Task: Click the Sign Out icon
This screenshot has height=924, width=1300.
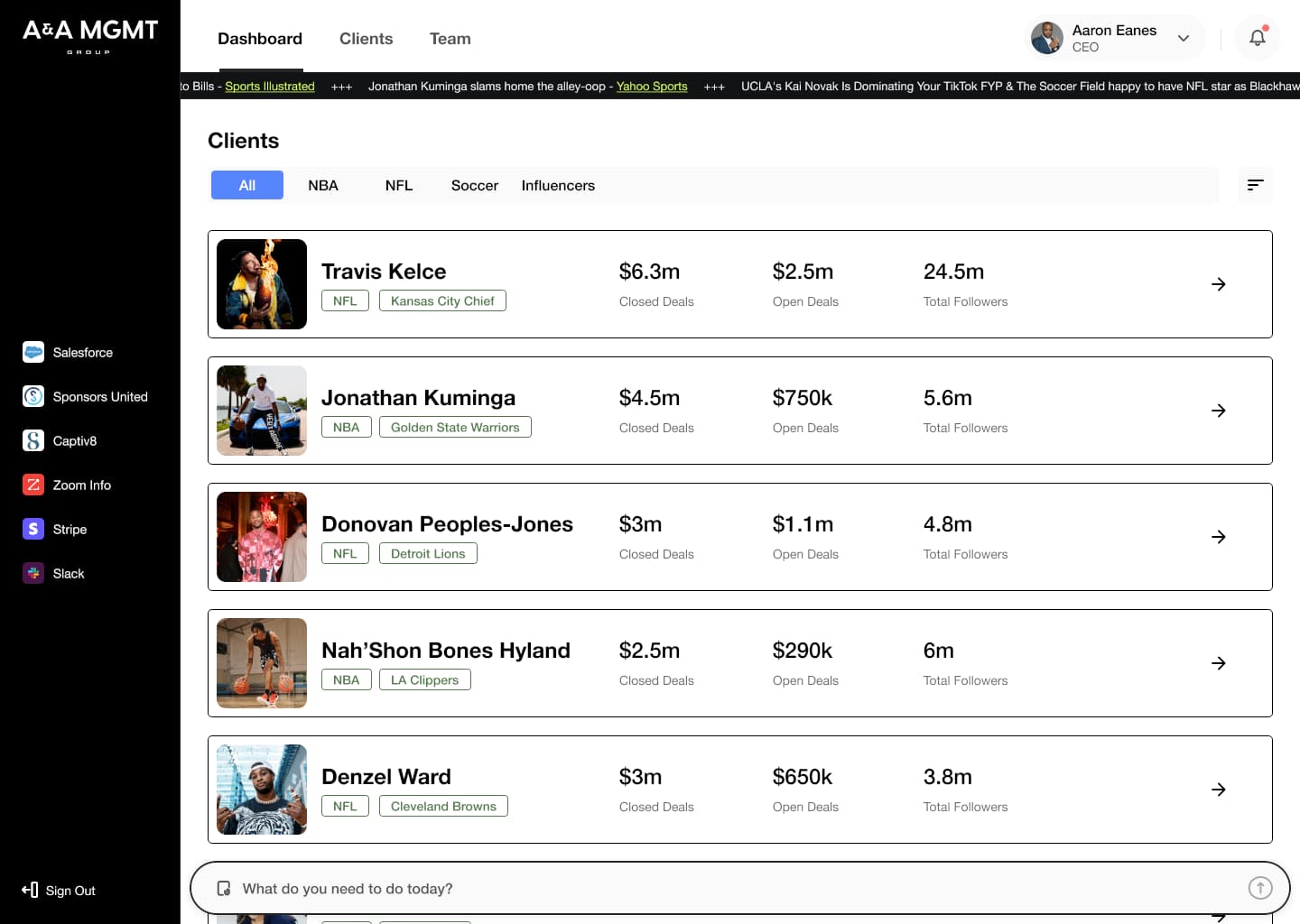Action: [x=30, y=891]
